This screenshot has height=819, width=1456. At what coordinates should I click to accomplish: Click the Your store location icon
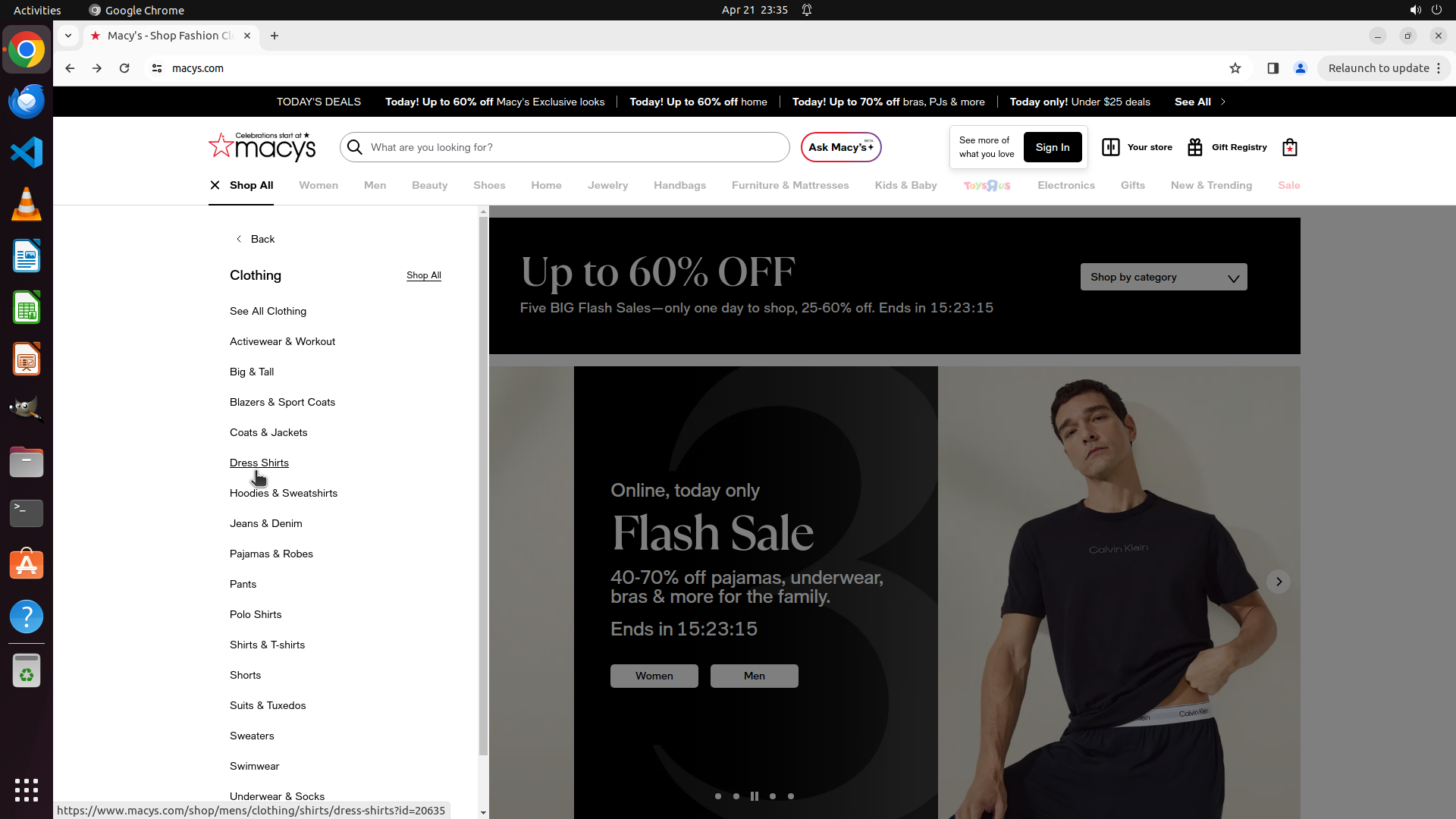coord(1110,147)
